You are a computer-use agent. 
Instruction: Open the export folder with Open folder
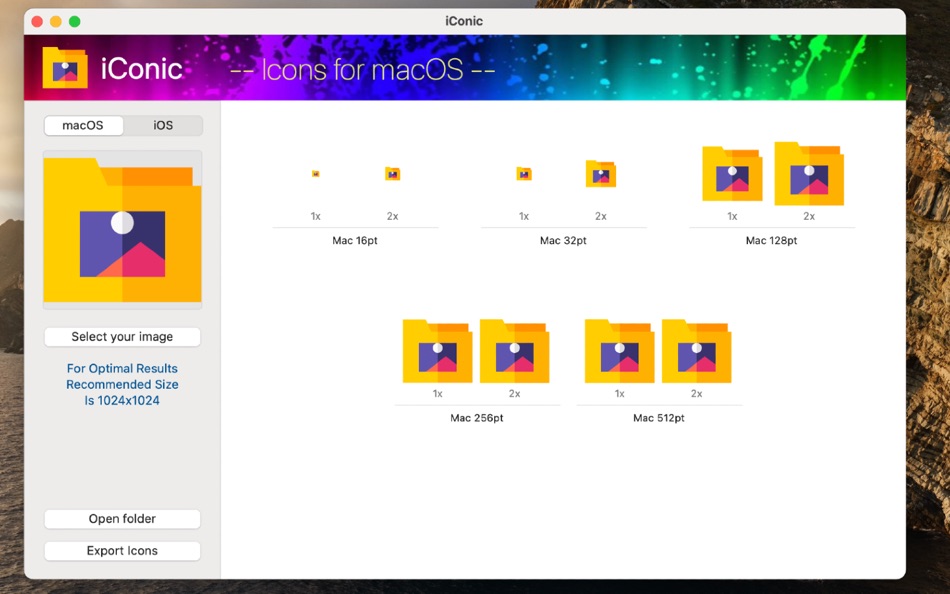click(122, 519)
